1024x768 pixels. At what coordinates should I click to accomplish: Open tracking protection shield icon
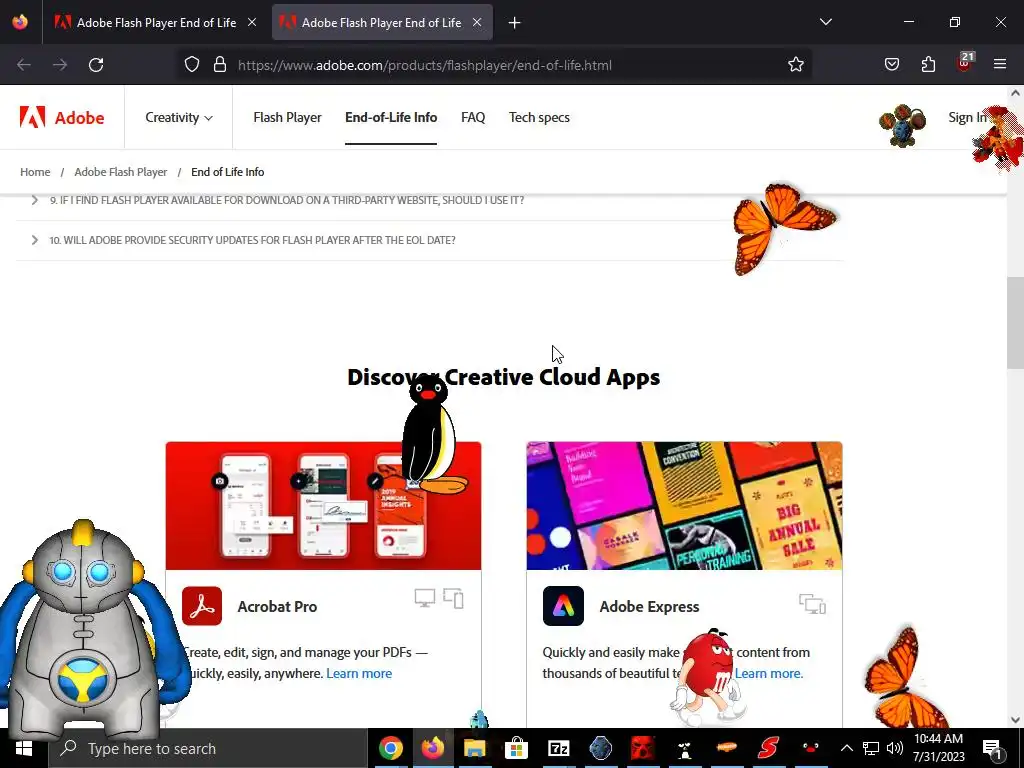(191, 65)
